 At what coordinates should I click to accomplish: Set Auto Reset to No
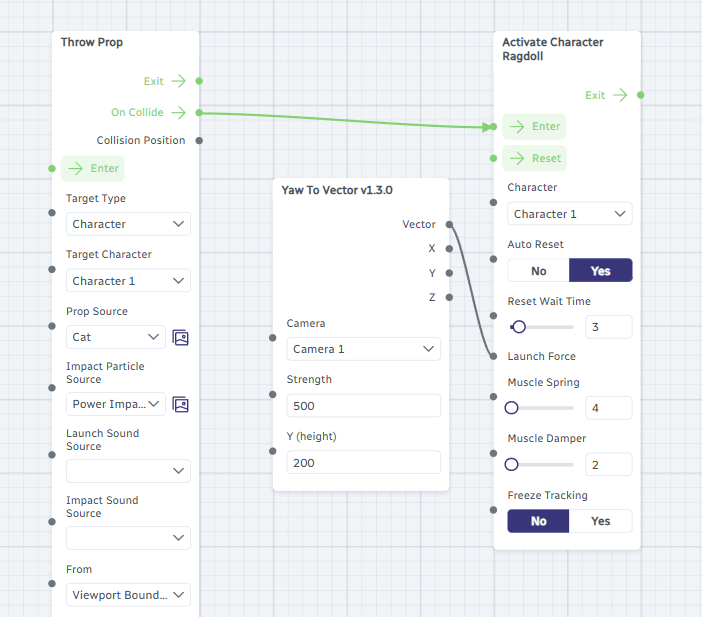(539, 270)
